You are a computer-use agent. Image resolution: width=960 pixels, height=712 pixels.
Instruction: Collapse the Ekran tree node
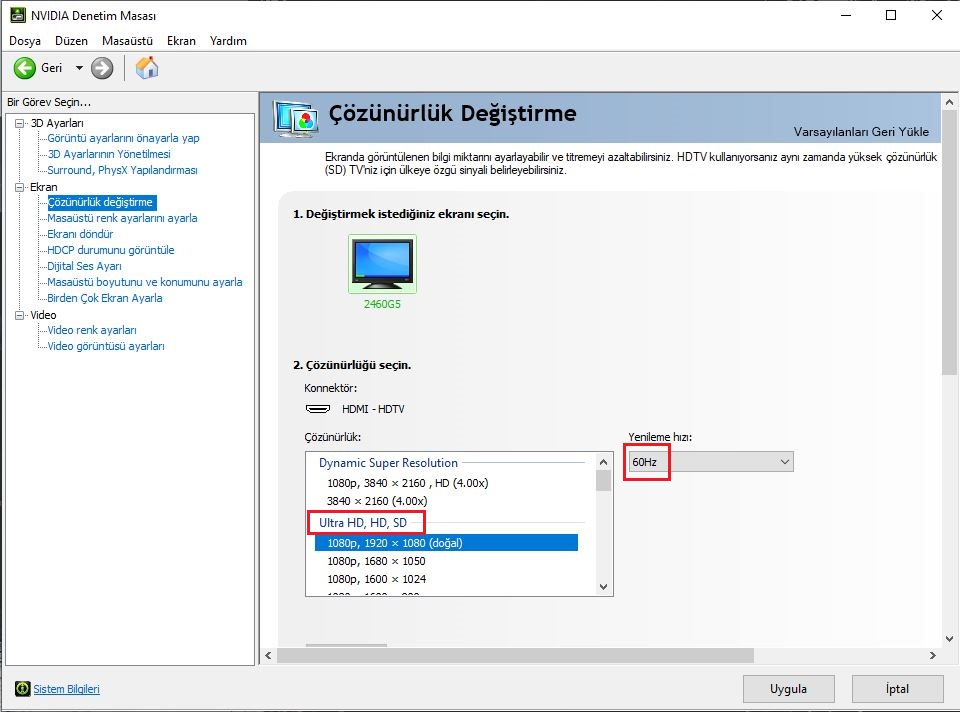[20, 187]
